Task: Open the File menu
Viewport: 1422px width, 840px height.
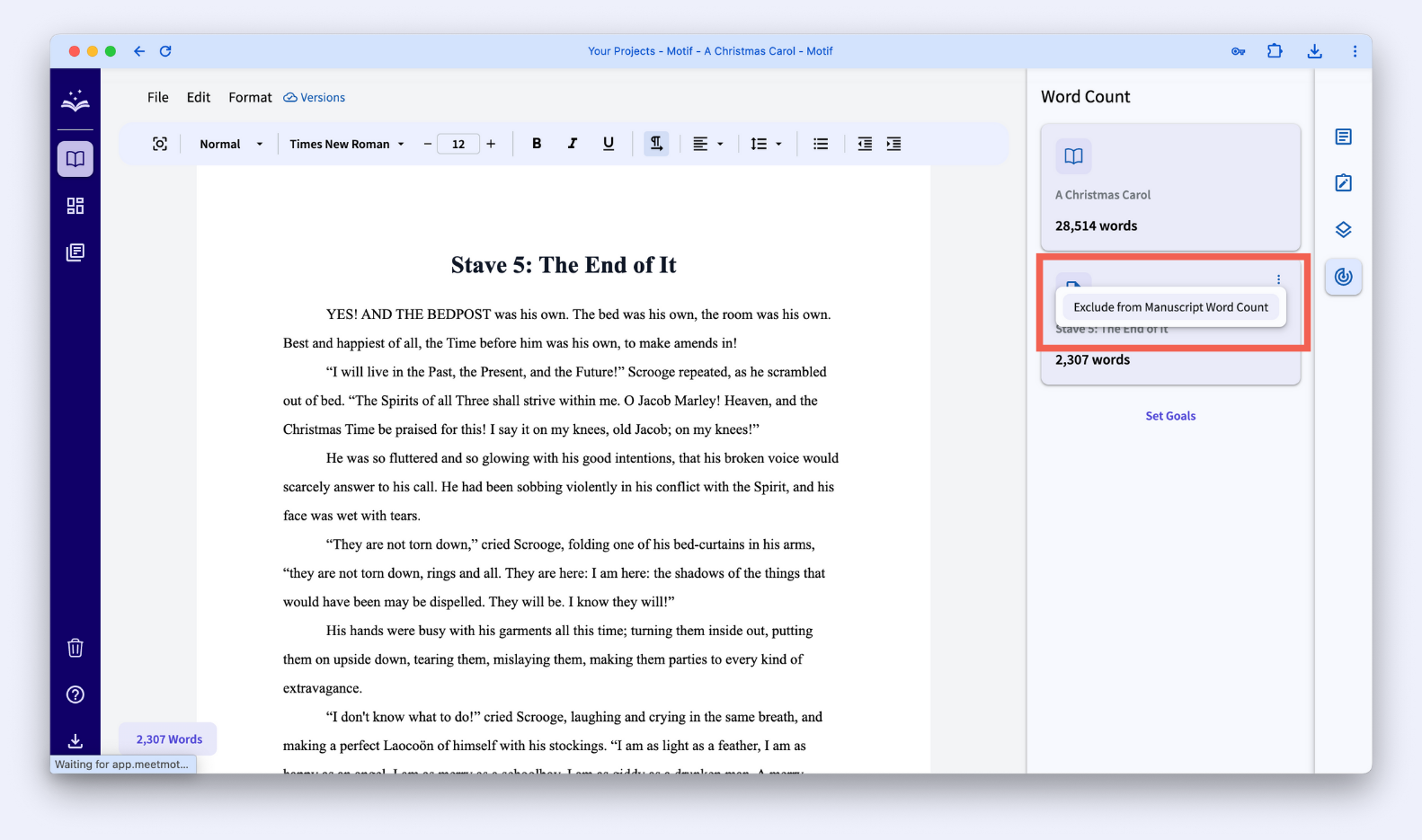Action: coord(158,97)
